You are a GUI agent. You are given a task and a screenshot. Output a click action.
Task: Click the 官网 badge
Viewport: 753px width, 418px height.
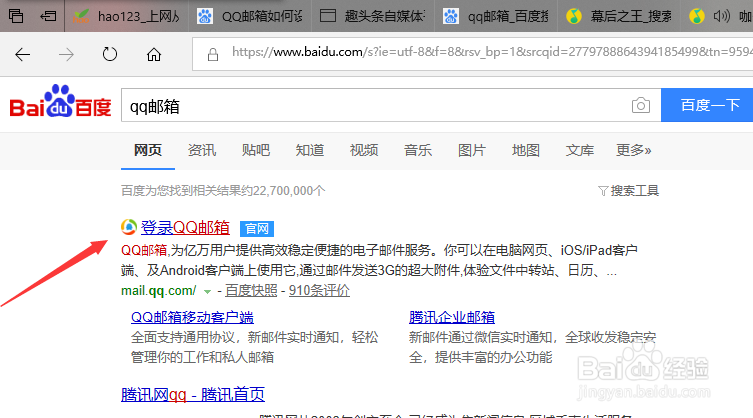pyautogui.click(x=257, y=229)
